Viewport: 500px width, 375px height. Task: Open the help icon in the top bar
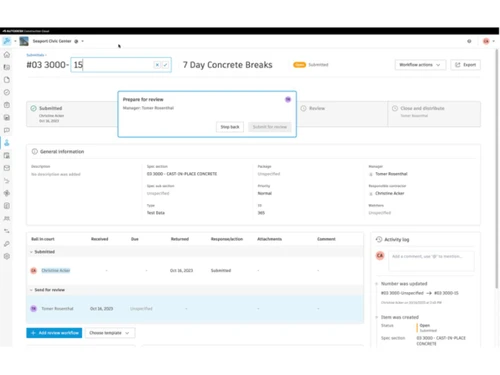point(469,41)
